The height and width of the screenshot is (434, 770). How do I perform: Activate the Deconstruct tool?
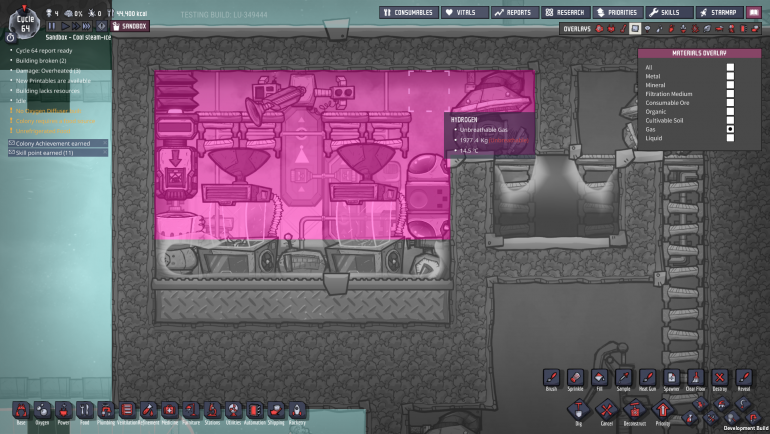point(634,409)
